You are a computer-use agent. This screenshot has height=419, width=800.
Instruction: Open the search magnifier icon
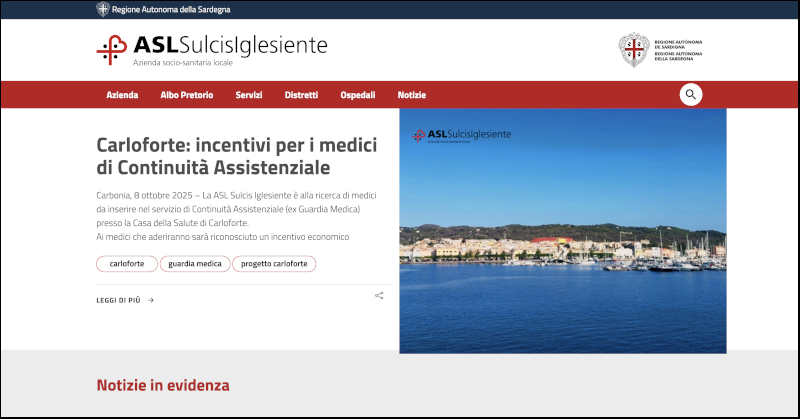(x=690, y=94)
